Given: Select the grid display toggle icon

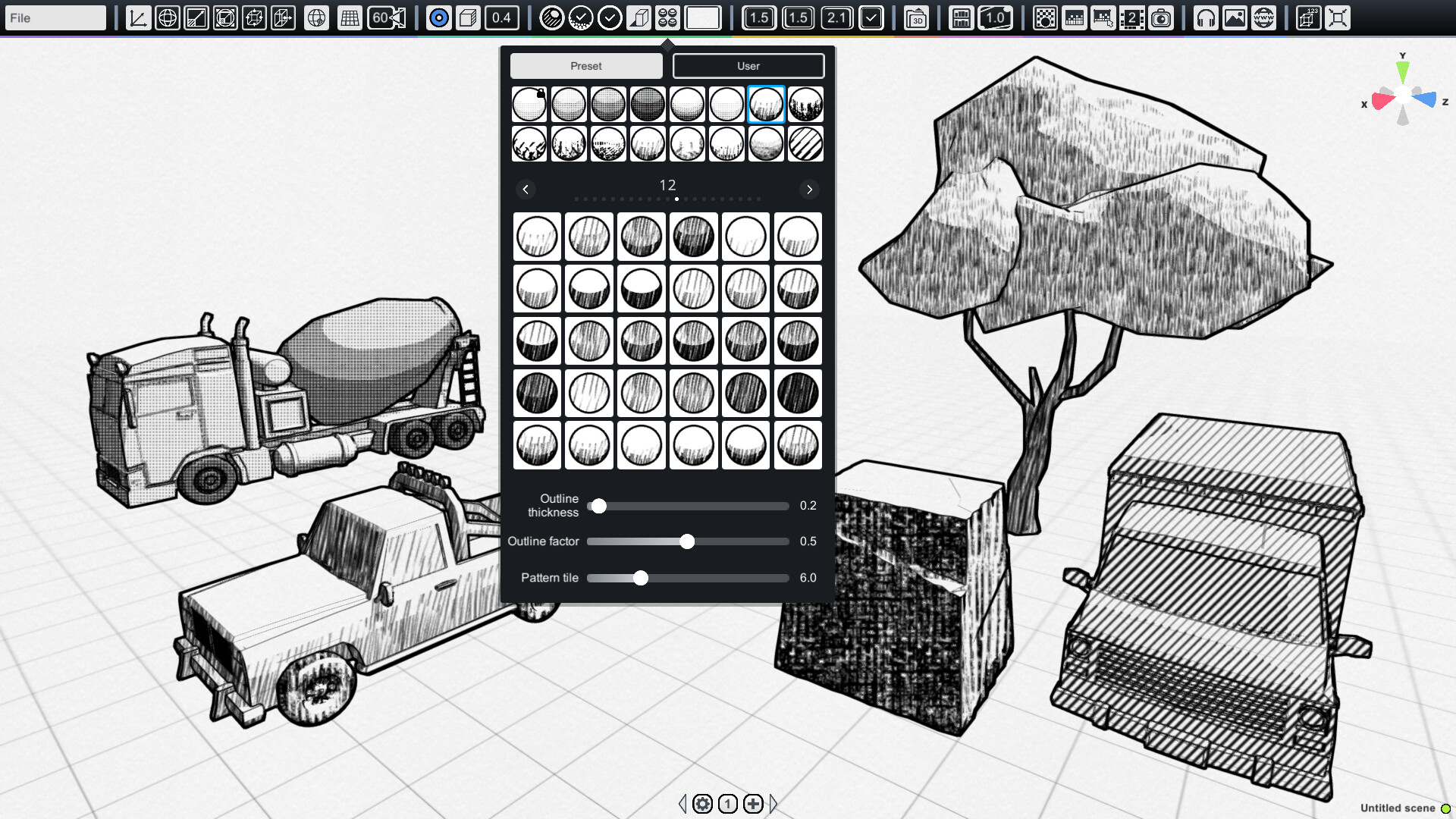Looking at the screenshot, I should pyautogui.click(x=347, y=18).
